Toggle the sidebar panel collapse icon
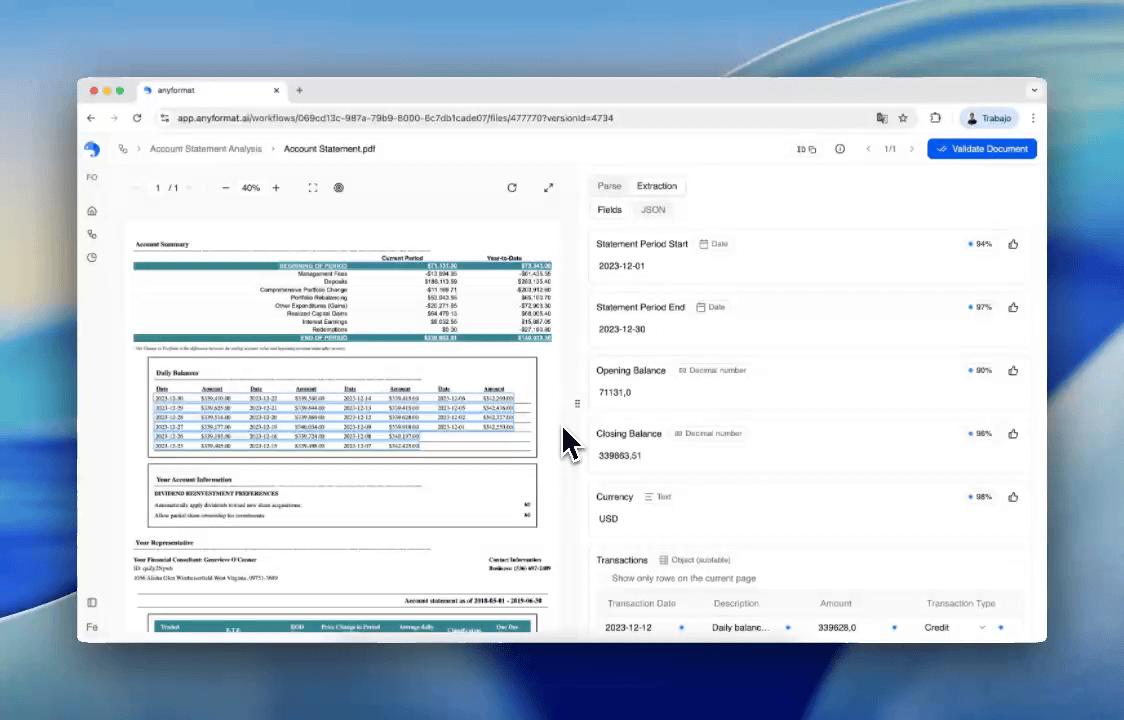The width and height of the screenshot is (1124, 720). (x=92, y=602)
